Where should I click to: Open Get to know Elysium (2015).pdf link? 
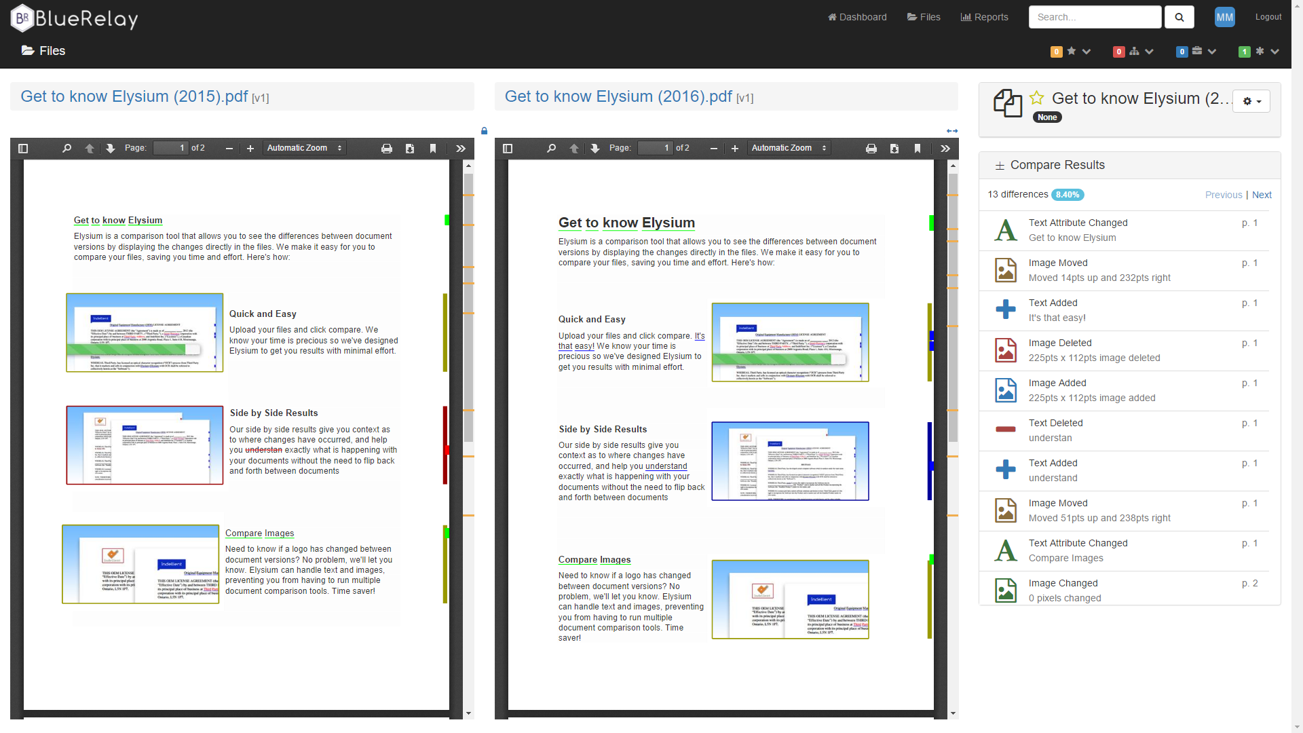[x=134, y=97]
